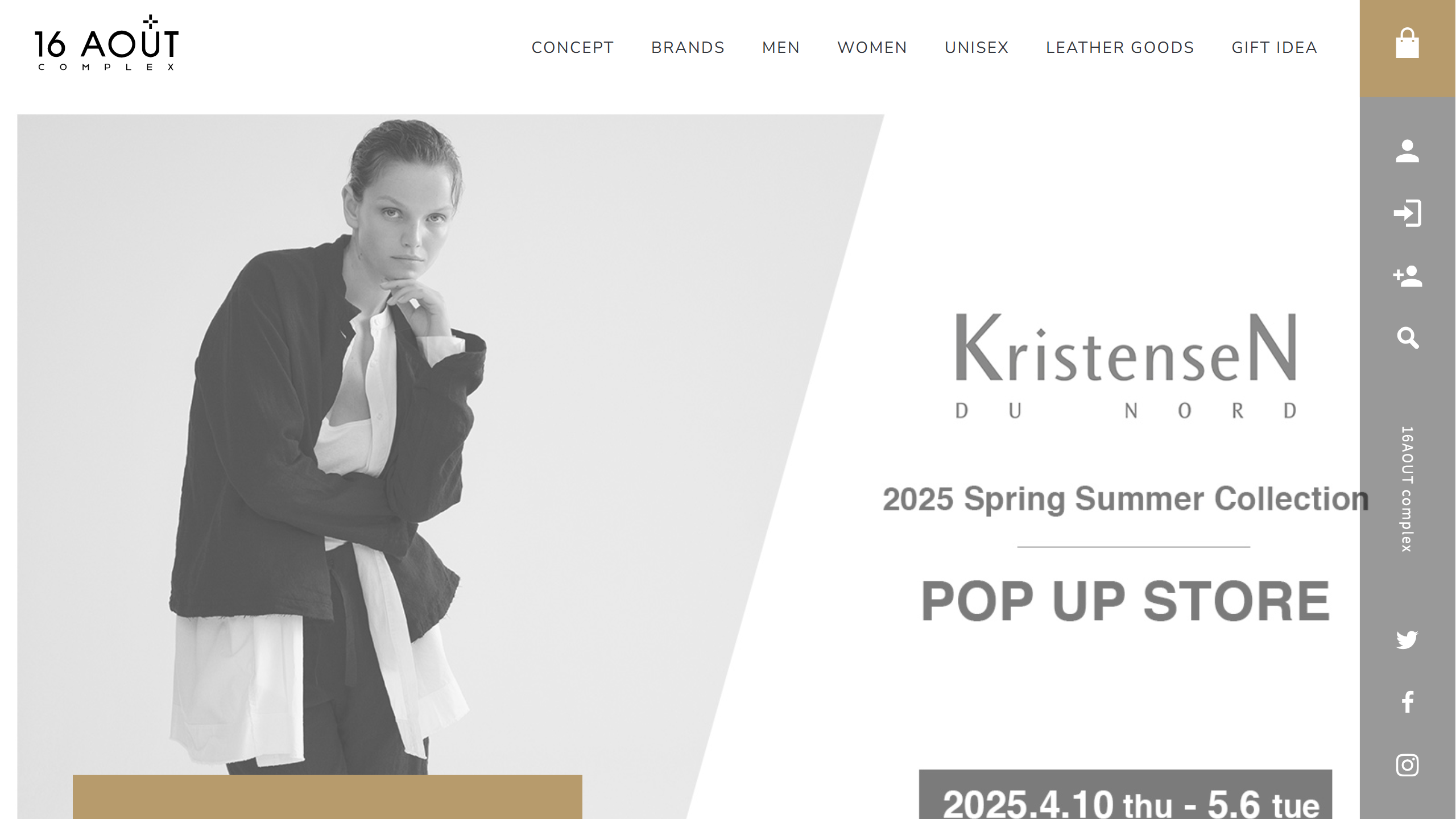Screen dimensions: 1456x819
Task: Open the search magnifier icon
Action: tap(1408, 338)
